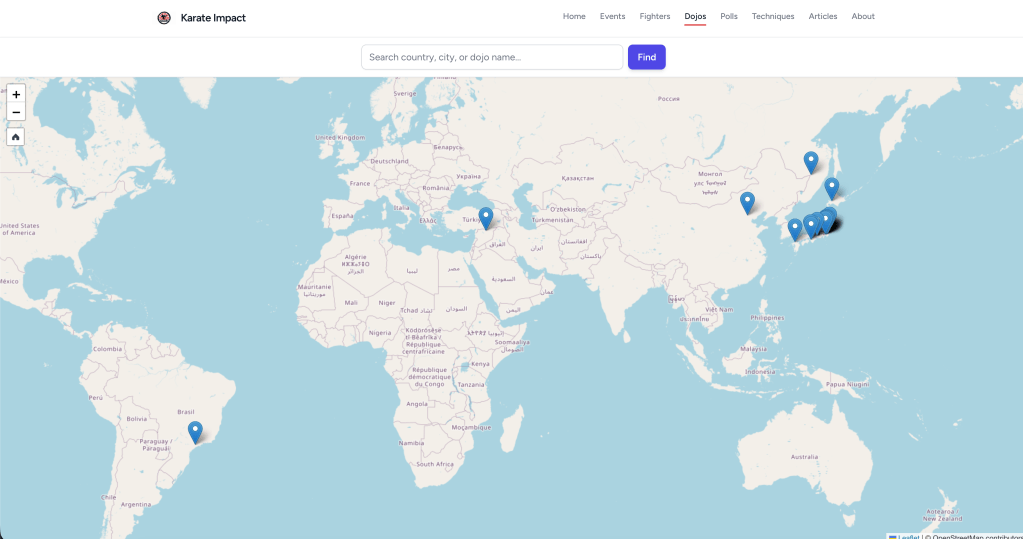Image resolution: width=1023 pixels, height=539 pixels.
Task: Navigate to the Fighters section
Action: (655, 17)
